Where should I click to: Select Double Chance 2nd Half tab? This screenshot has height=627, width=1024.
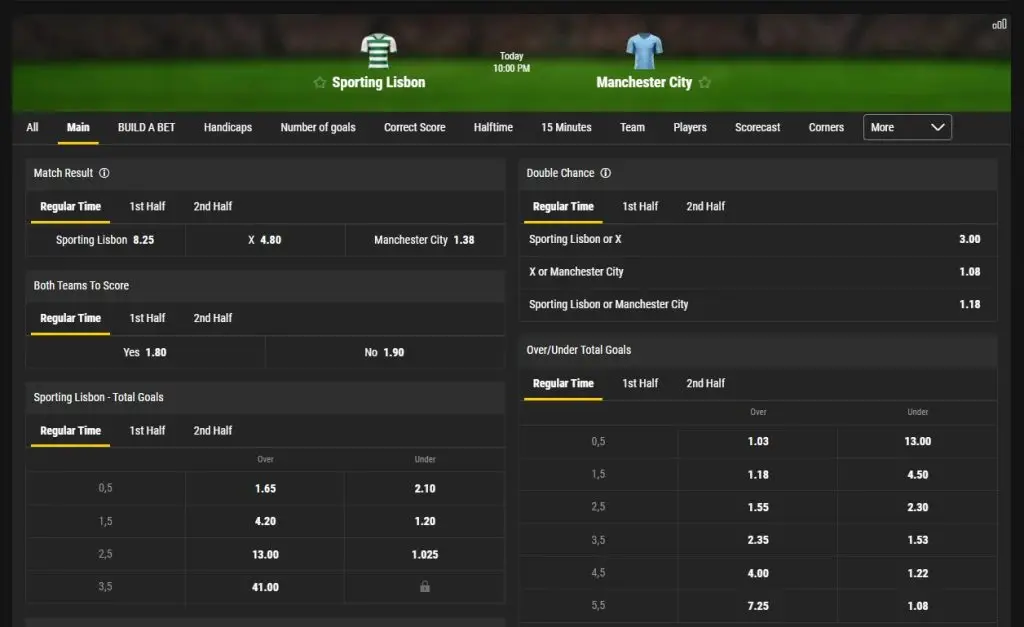tap(705, 206)
